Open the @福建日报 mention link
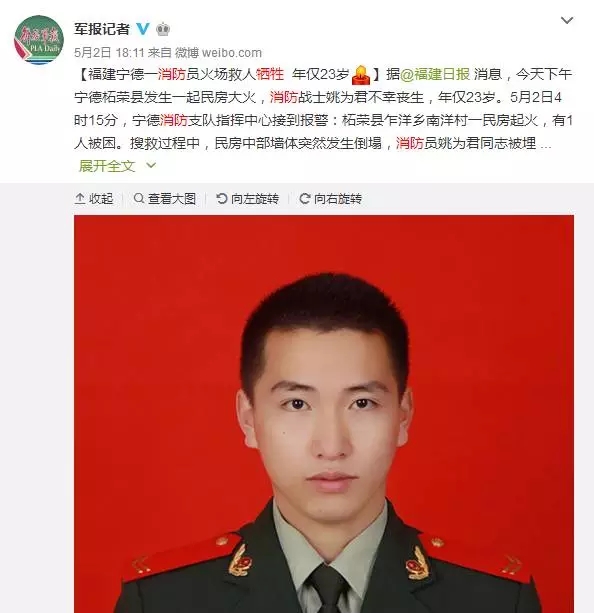 pos(435,74)
